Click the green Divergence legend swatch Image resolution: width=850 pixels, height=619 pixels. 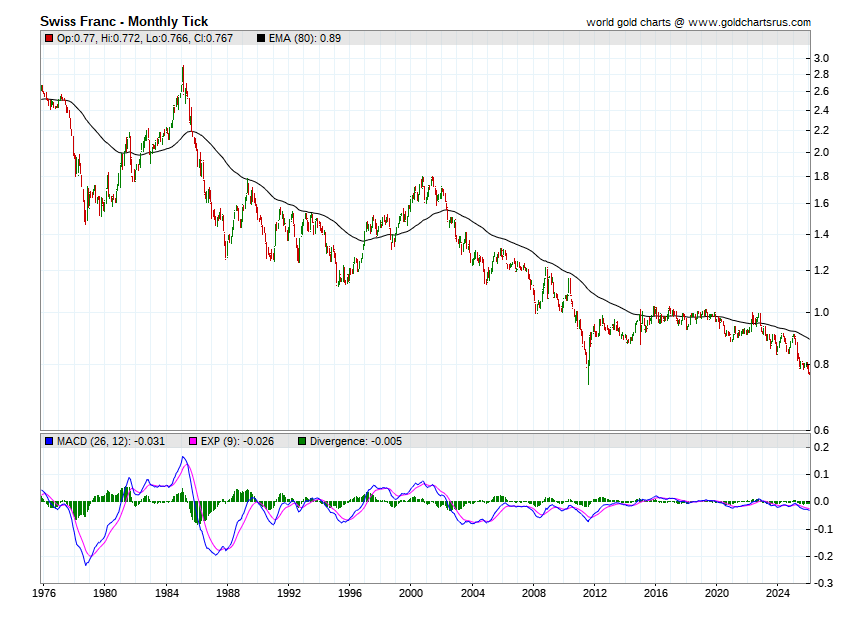pyautogui.click(x=303, y=440)
